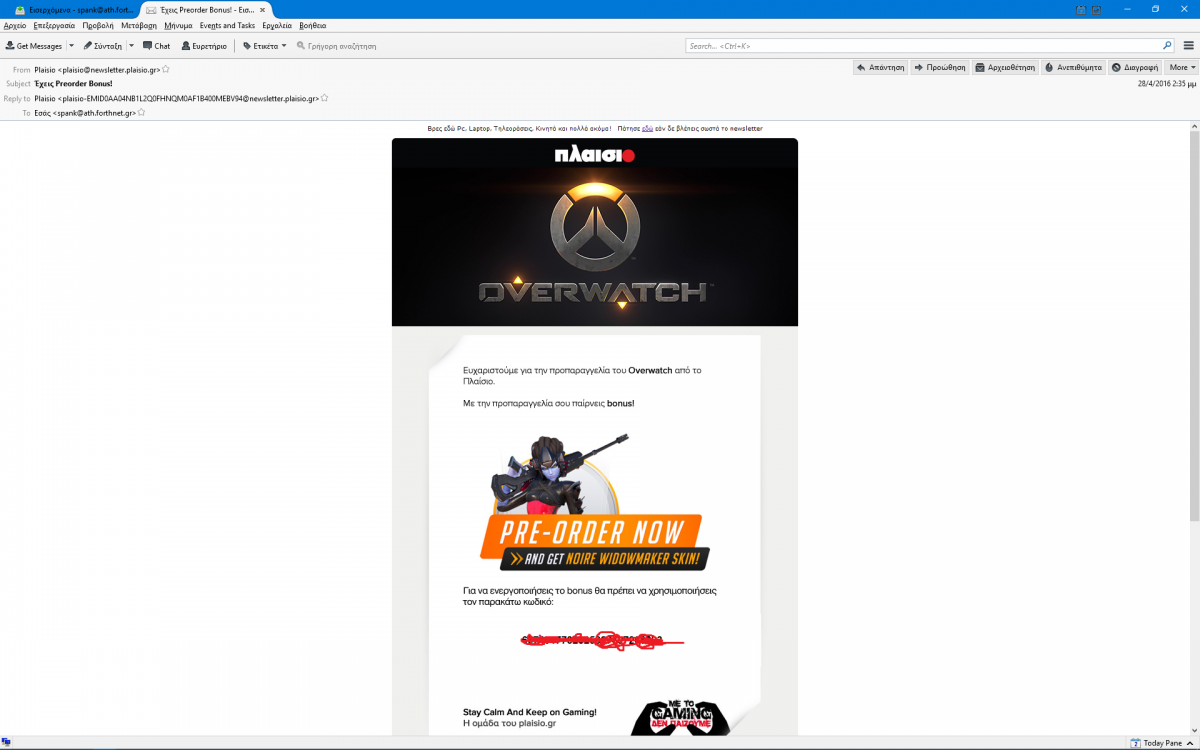Close the Έχεις Preorder Bonus tab
The width and height of the screenshot is (1200, 750).
(x=262, y=9)
